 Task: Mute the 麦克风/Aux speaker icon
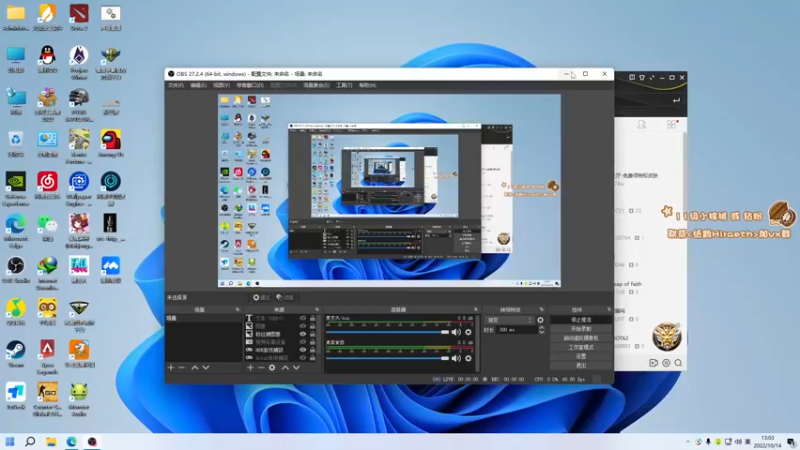pos(456,332)
